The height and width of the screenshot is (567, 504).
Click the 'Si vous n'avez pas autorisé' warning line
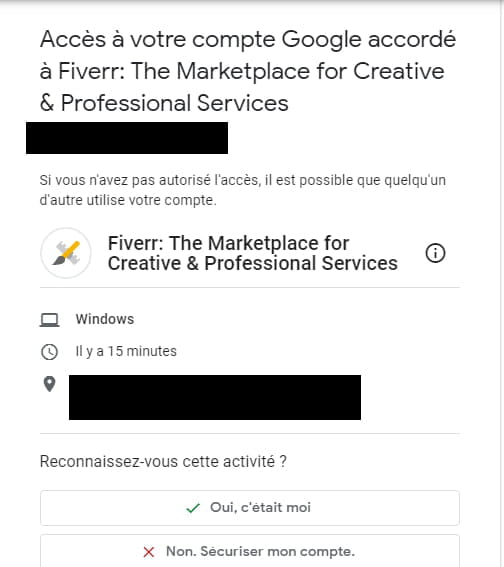[243, 180]
